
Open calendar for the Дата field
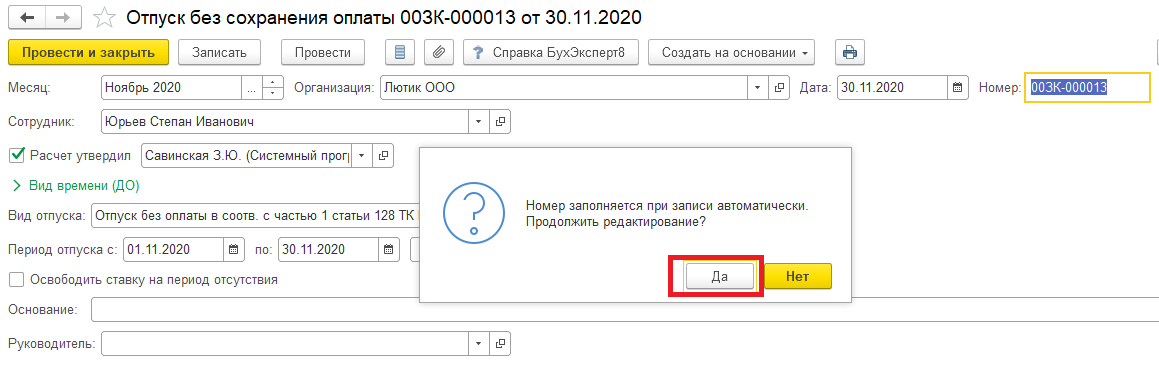click(957, 87)
